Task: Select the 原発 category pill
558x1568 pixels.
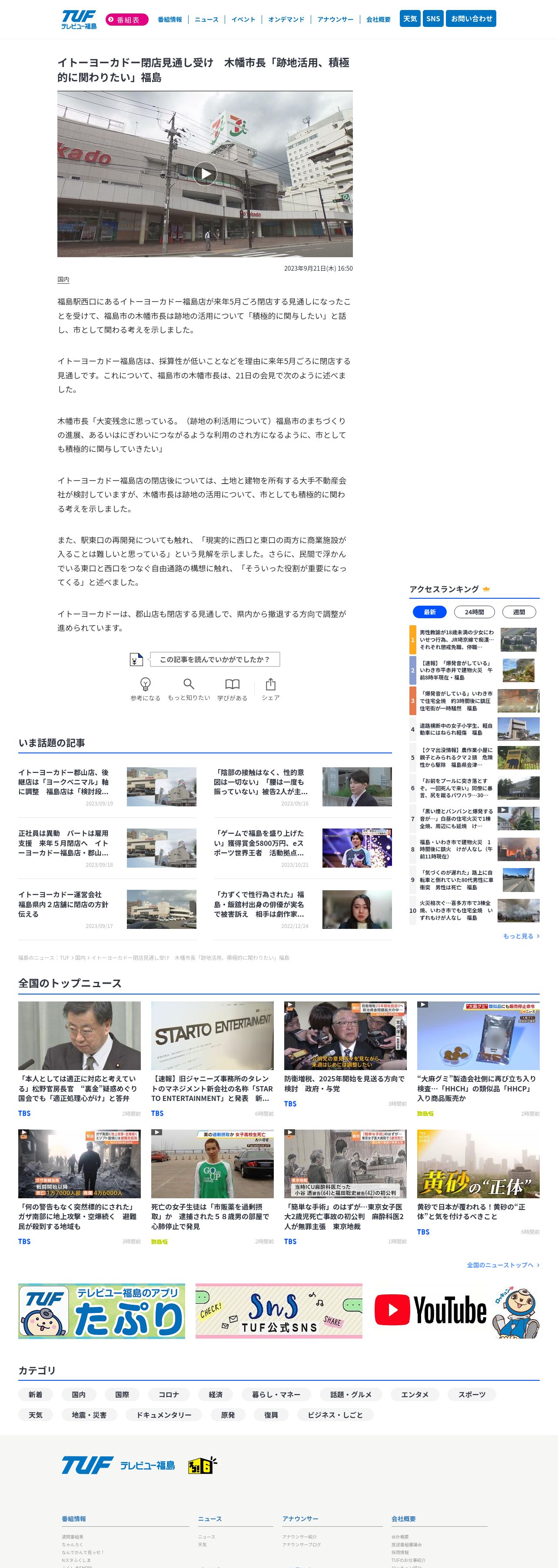Action: [x=228, y=1415]
